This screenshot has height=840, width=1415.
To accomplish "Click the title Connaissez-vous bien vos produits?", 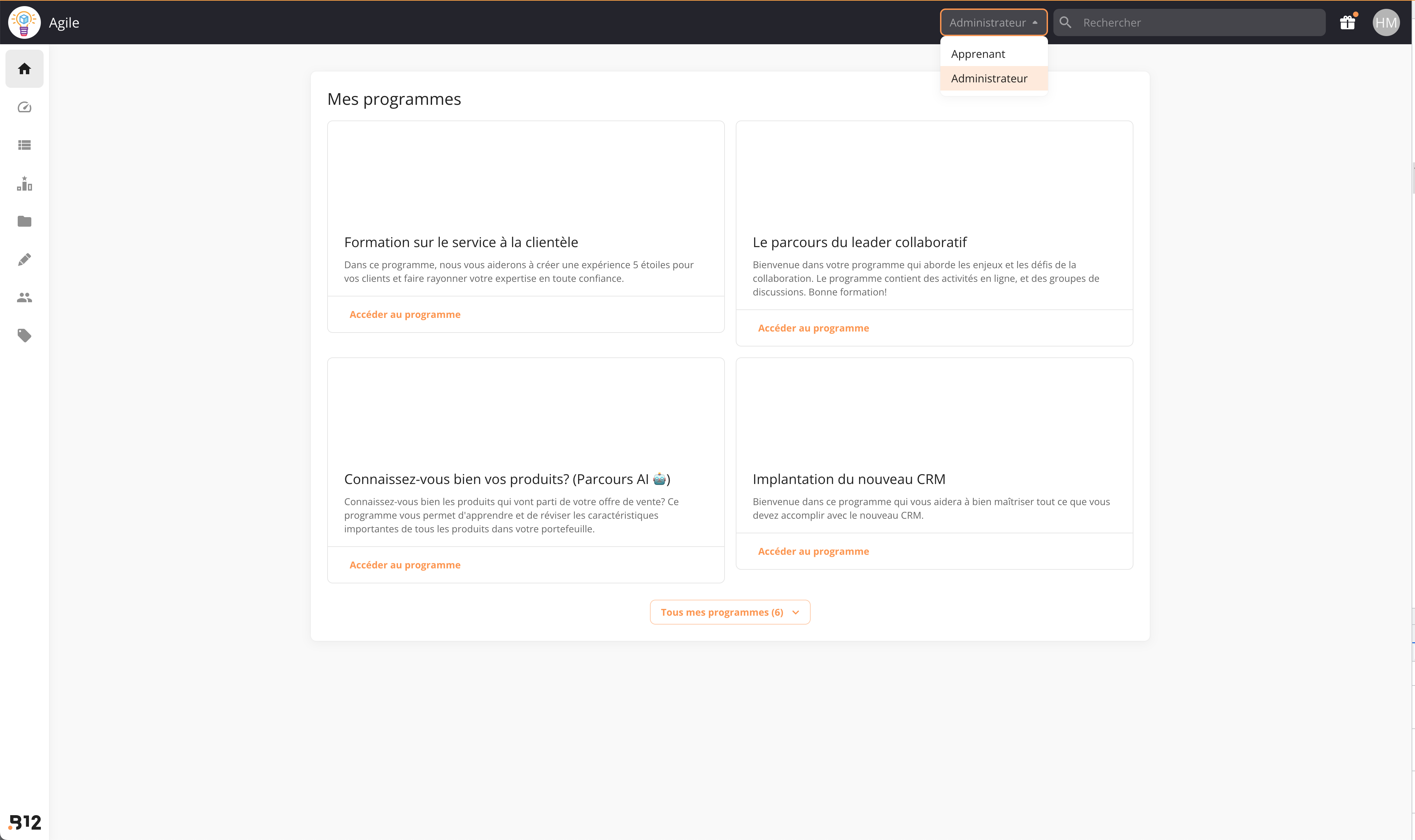I will [507, 479].
